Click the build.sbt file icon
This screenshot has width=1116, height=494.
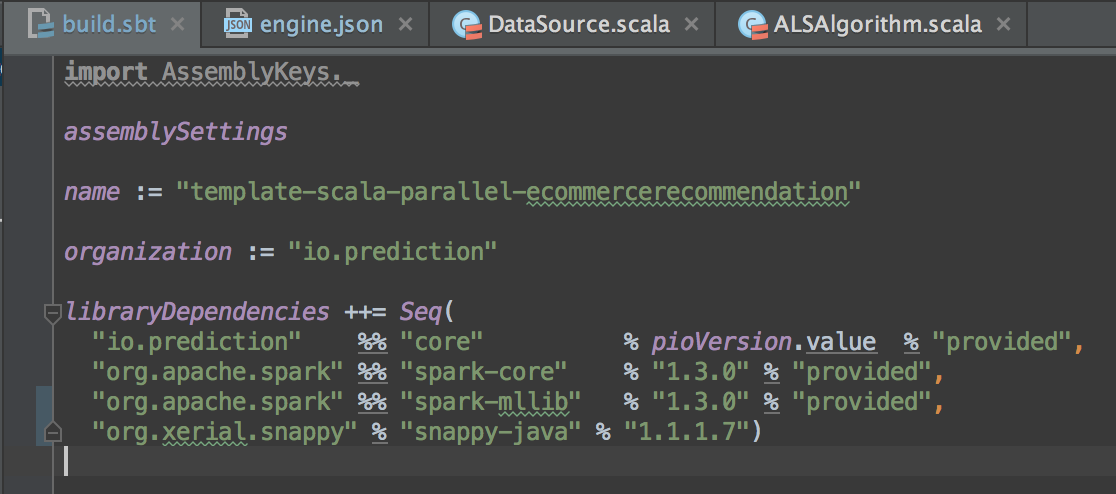click(x=41, y=24)
